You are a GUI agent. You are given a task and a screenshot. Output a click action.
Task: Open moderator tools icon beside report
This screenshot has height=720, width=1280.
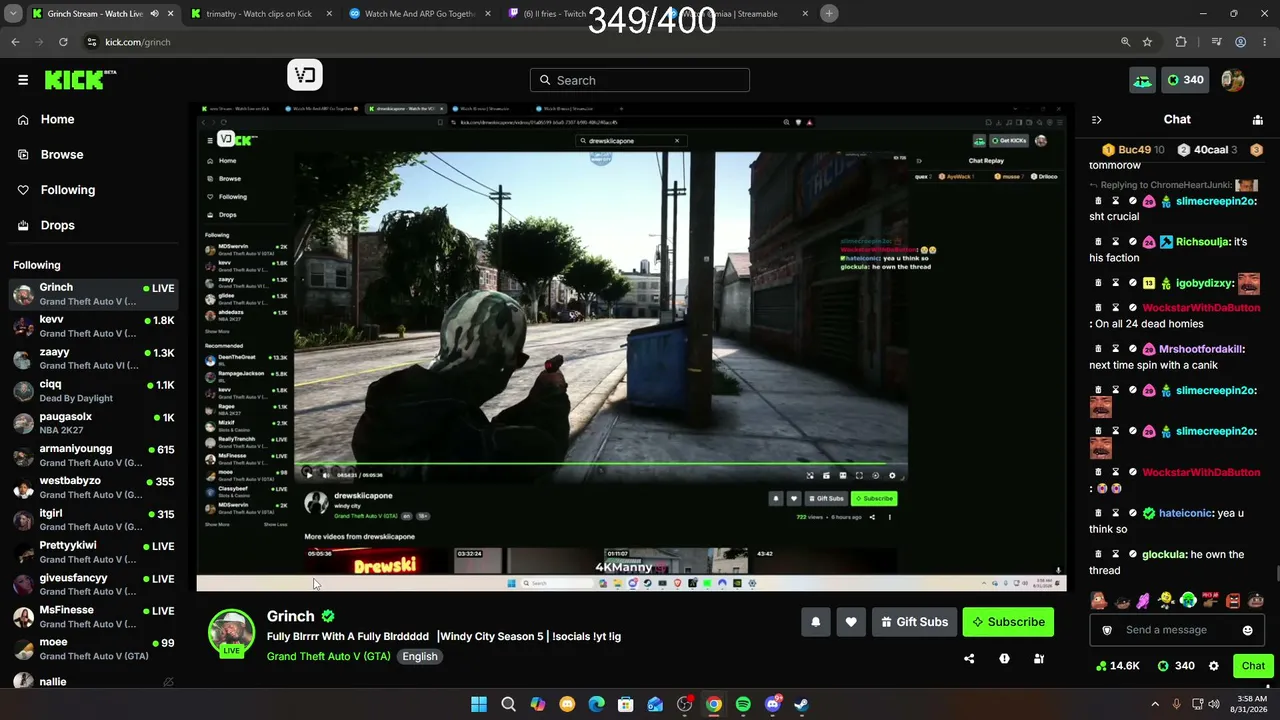1039,659
